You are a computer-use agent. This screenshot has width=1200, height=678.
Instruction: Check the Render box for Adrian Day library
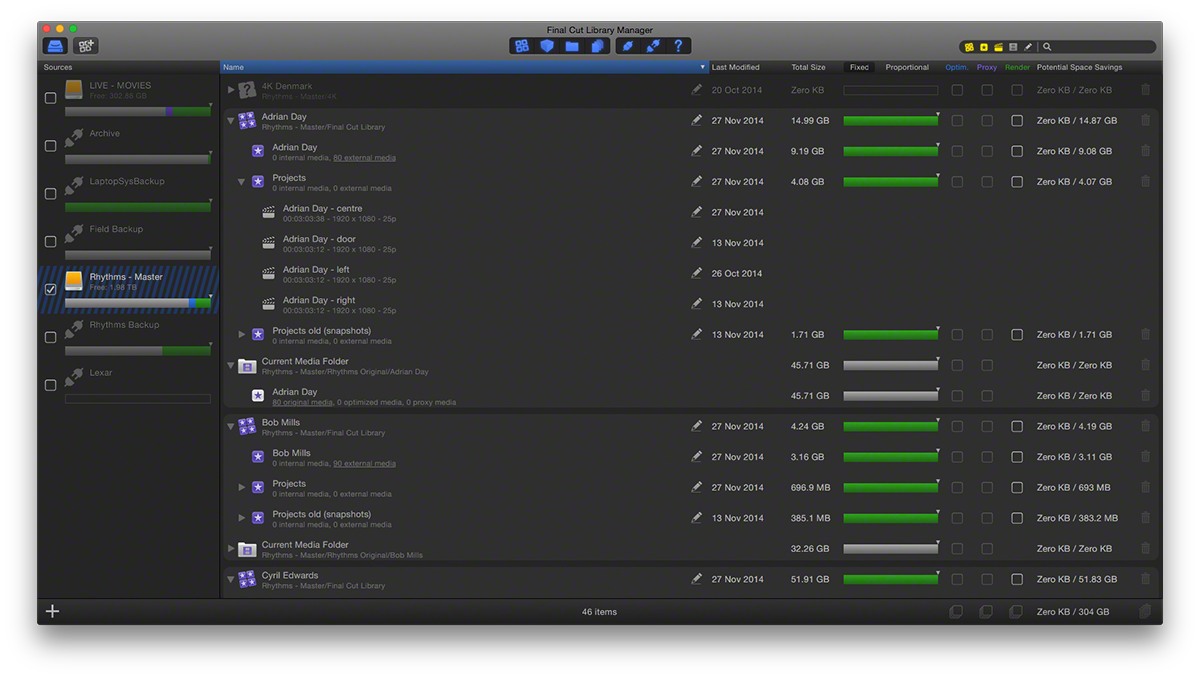(1017, 120)
